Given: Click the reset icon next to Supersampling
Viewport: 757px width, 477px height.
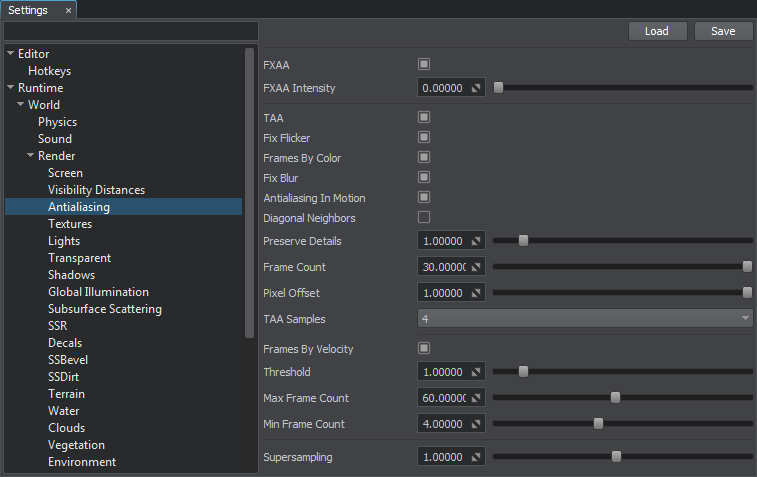Looking at the screenshot, I should coord(476,456).
